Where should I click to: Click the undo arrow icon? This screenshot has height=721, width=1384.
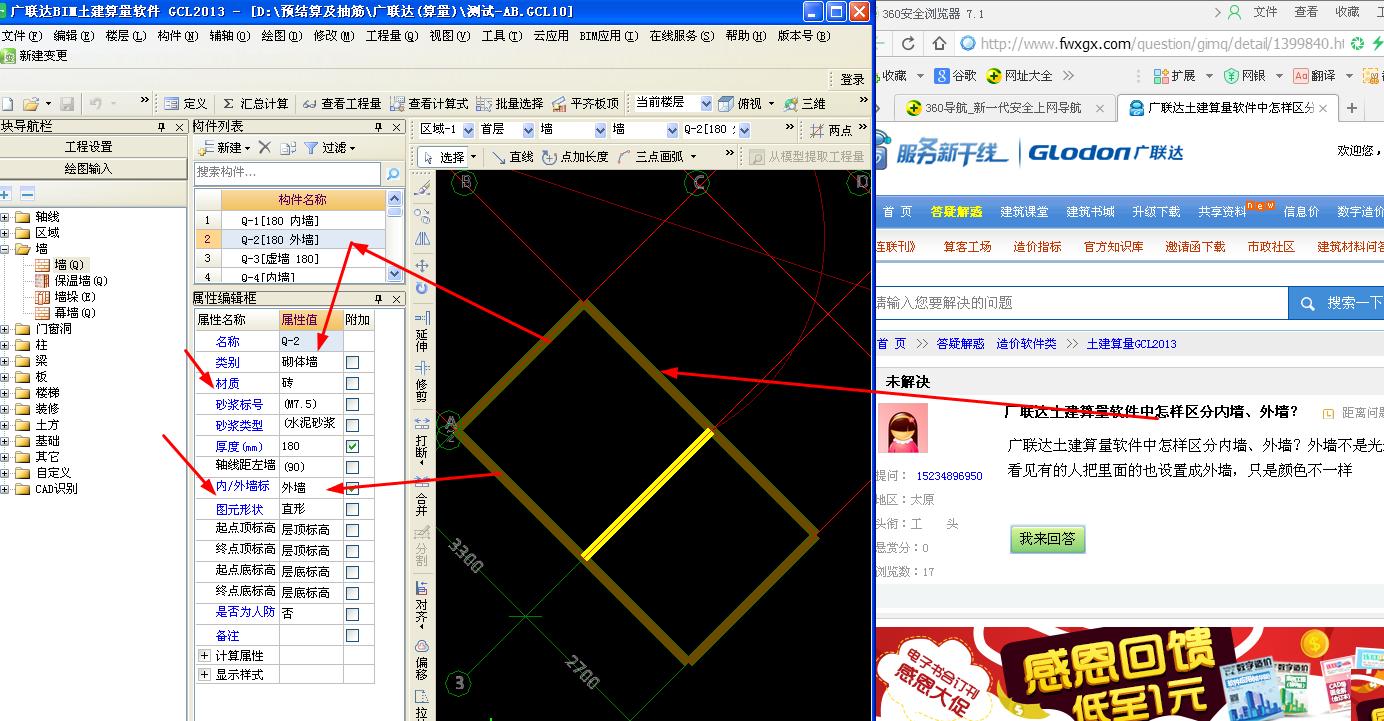coord(96,104)
